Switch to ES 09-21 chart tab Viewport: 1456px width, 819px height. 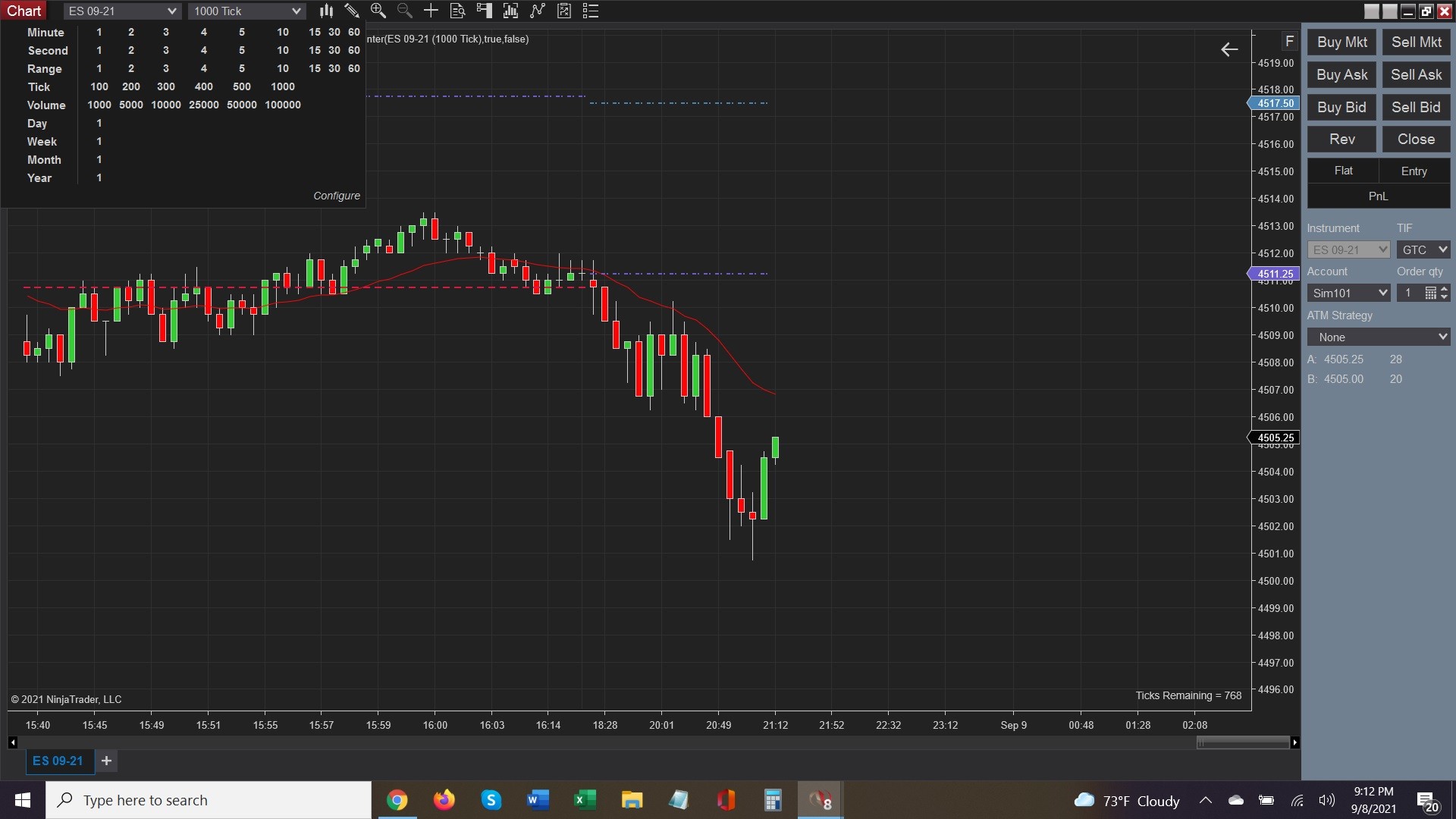coord(58,761)
